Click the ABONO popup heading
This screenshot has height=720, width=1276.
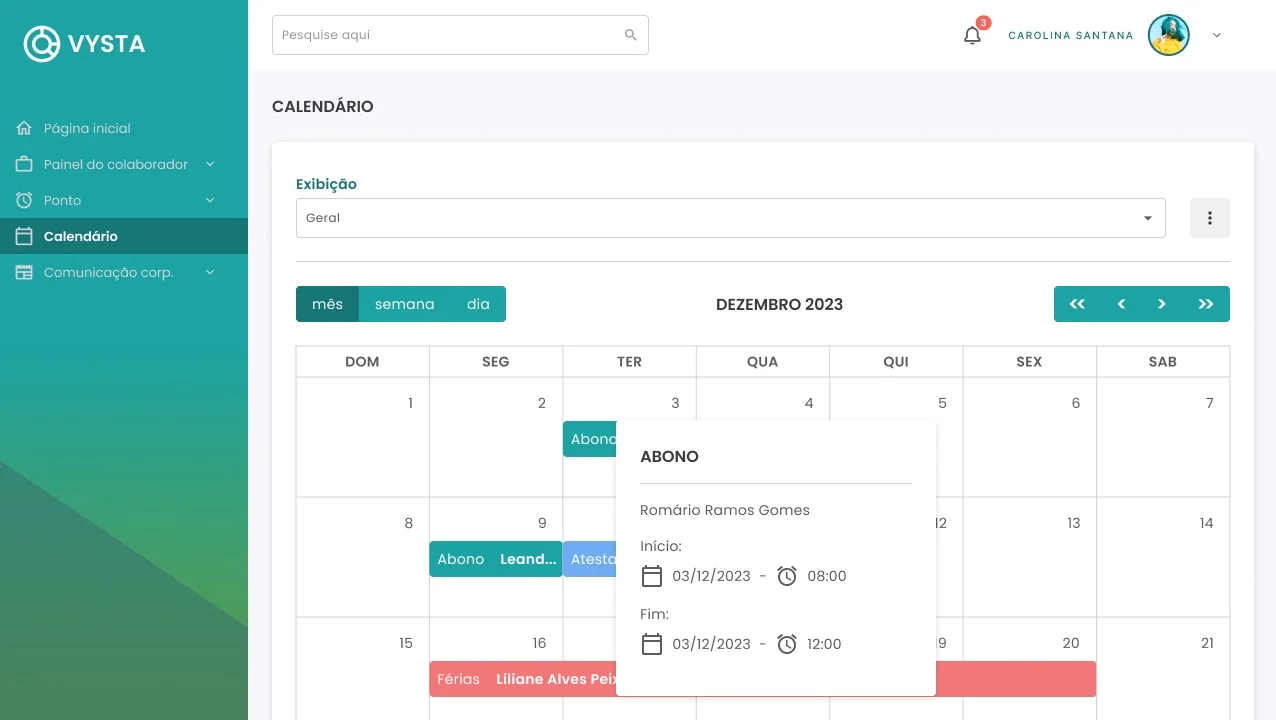669,456
